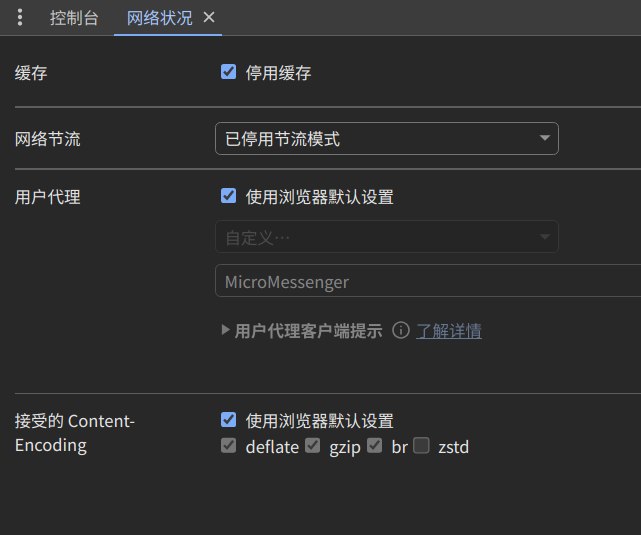Click the info icon beside 用户代理客户端提示
Viewport: 641px width, 535px height.
[400, 331]
